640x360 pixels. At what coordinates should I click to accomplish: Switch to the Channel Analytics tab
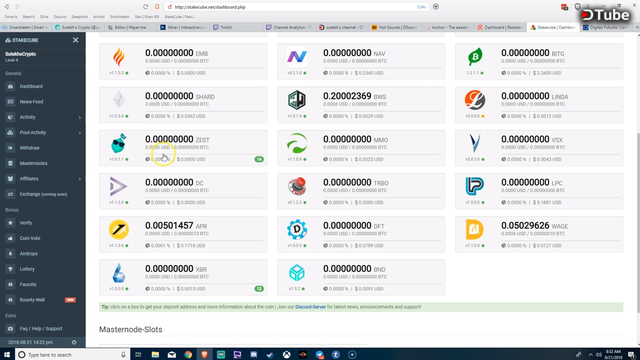pos(289,27)
